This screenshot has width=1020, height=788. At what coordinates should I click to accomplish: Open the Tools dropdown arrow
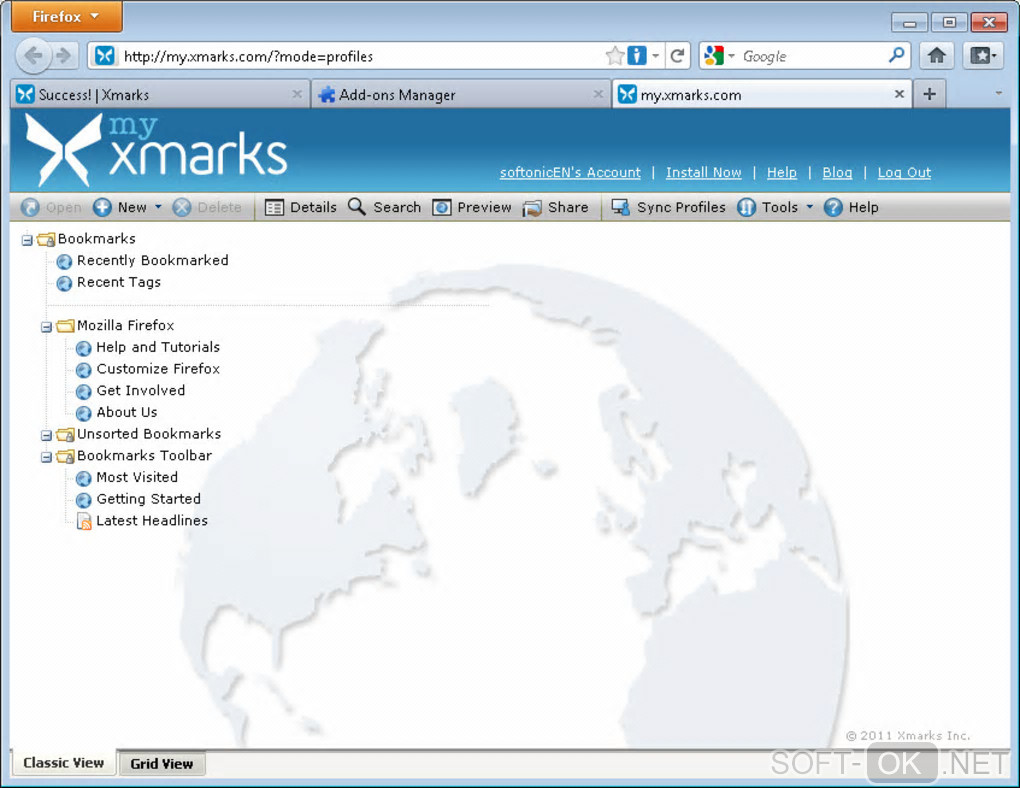[x=810, y=207]
